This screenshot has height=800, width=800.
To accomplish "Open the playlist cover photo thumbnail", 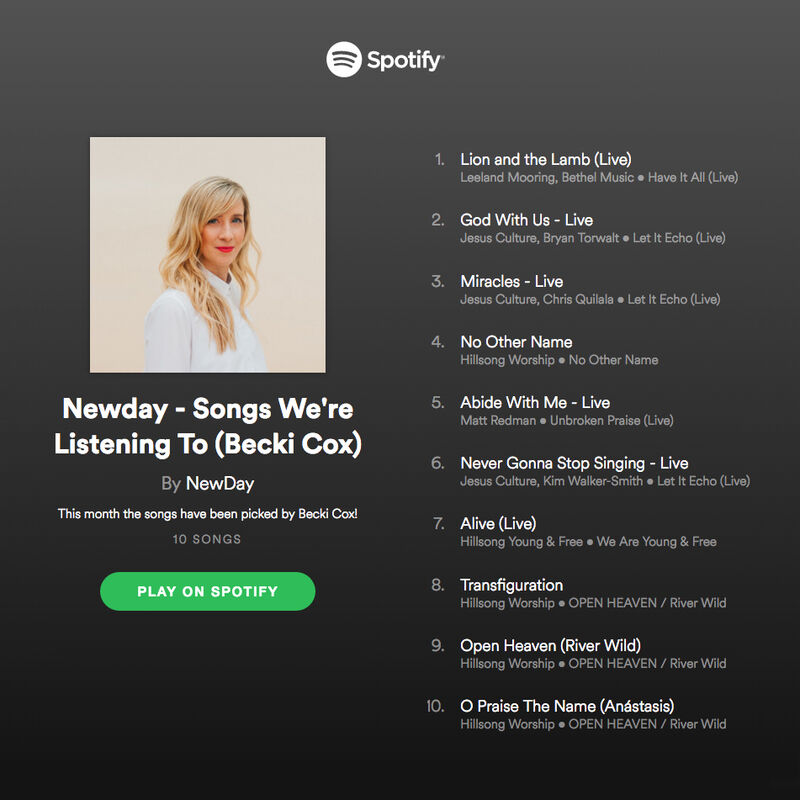I will (x=208, y=255).
